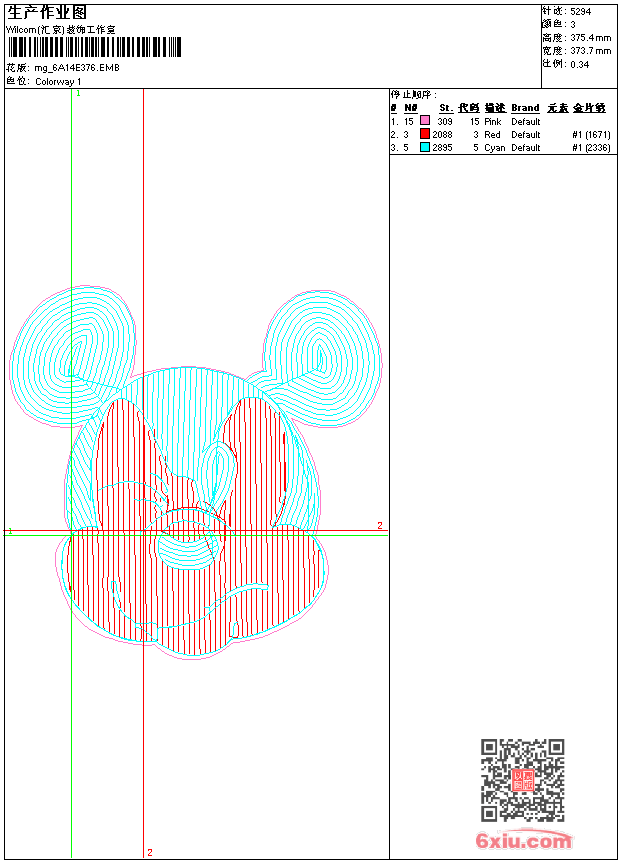Click the pink color swatch in row 1
Image resolution: width=620 pixels, height=860 pixels.
[x=425, y=120]
